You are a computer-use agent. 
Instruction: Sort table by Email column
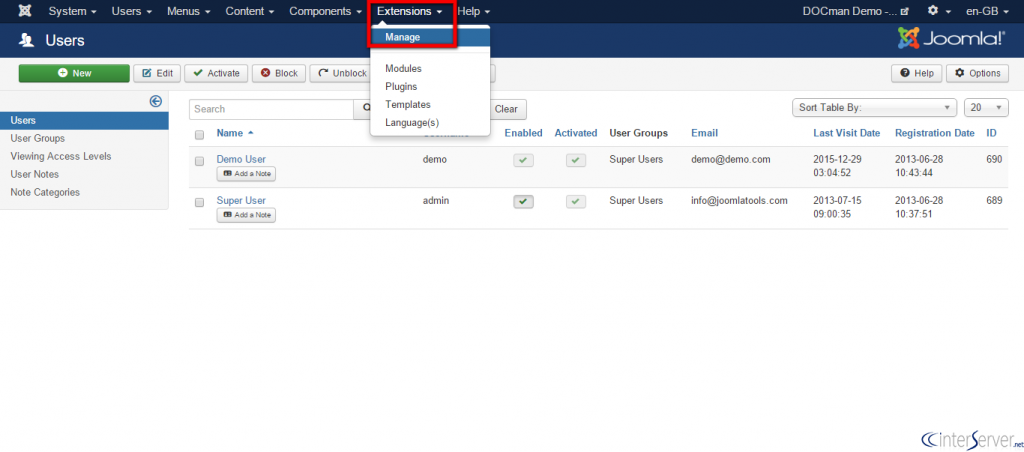(x=704, y=133)
